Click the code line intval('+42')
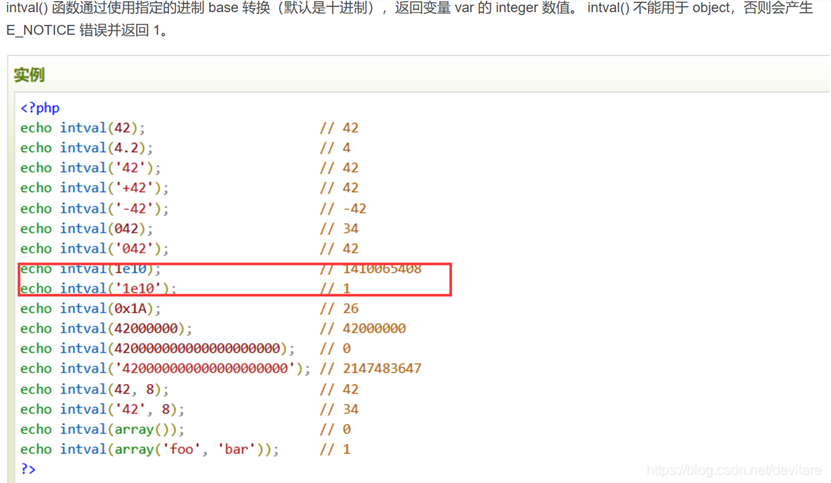This screenshot has height=483, width=831. pos(94,187)
